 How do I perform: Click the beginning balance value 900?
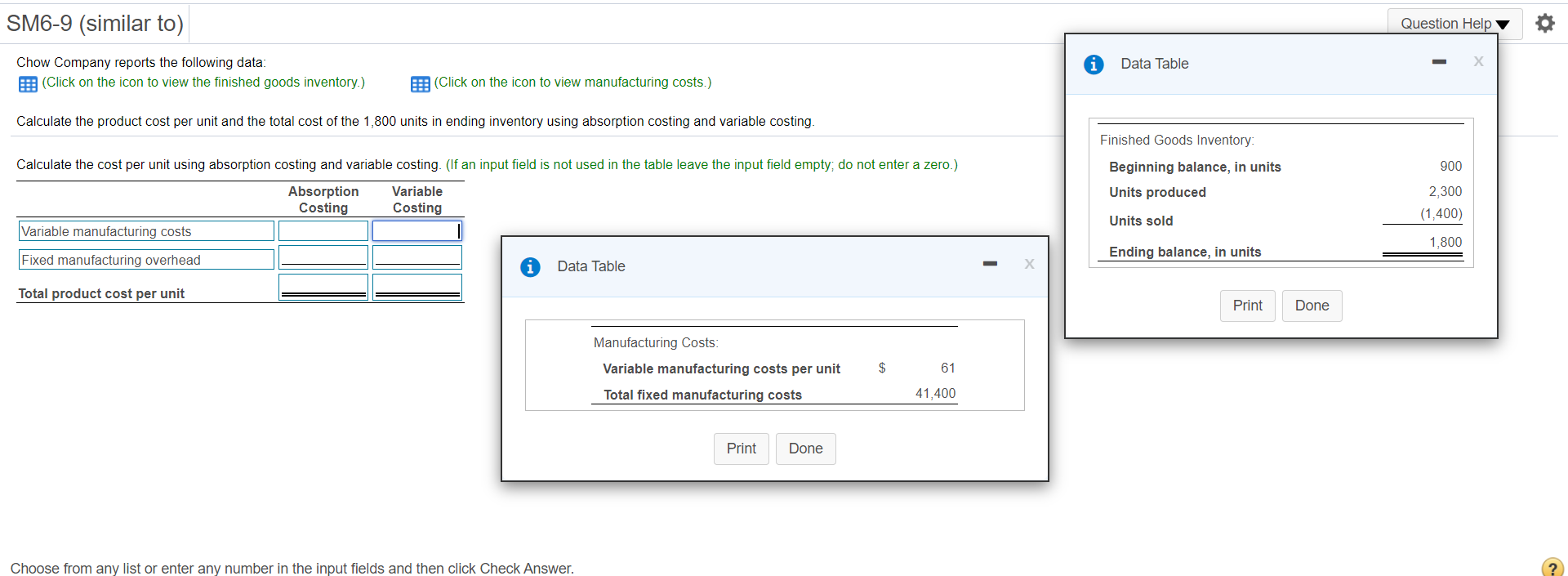(x=1450, y=167)
